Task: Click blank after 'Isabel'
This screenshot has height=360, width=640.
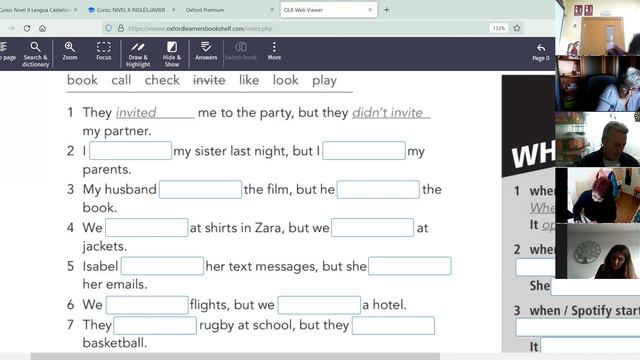Action: coord(162,266)
